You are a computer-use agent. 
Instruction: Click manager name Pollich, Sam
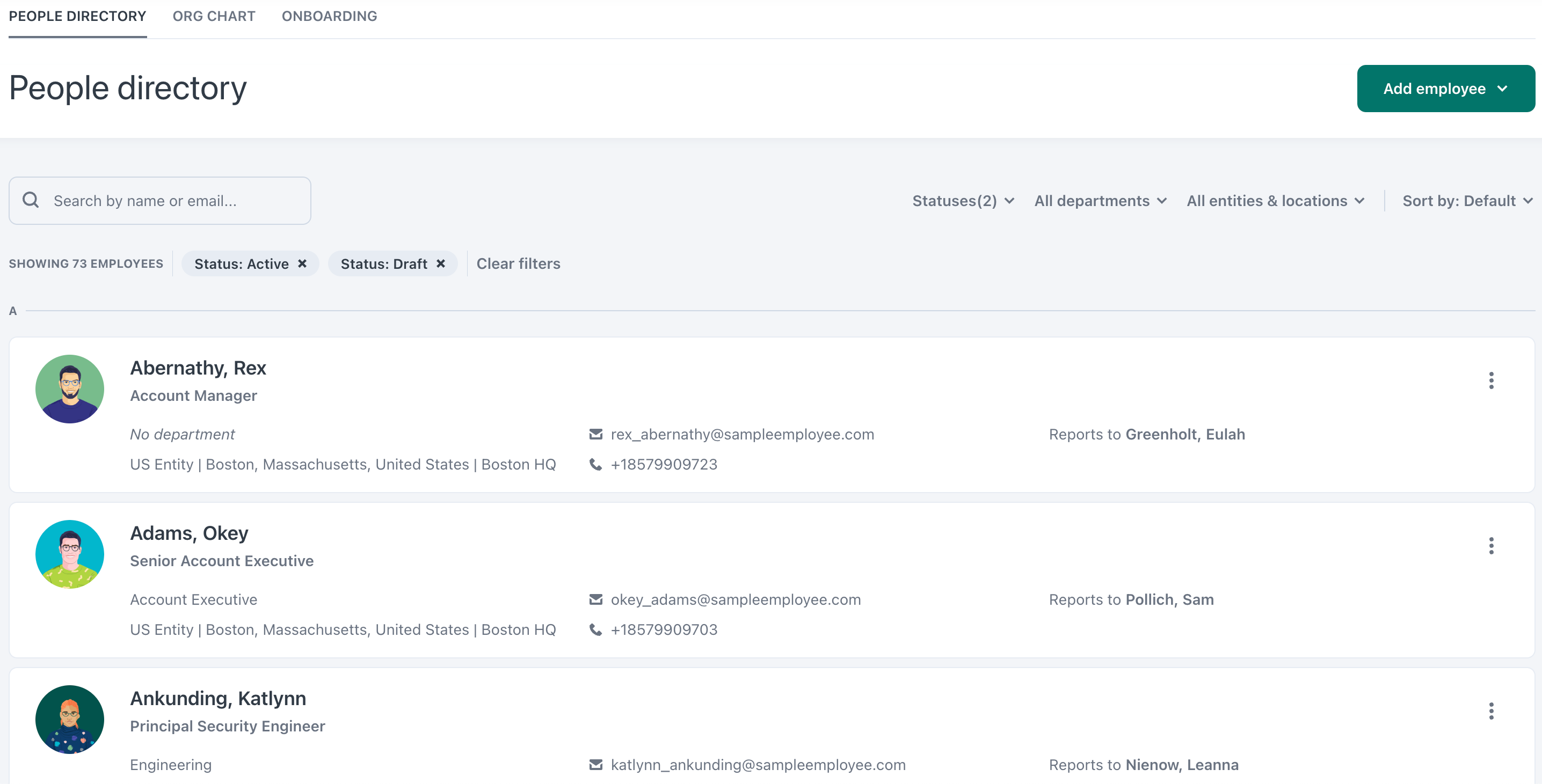pyautogui.click(x=1169, y=599)
